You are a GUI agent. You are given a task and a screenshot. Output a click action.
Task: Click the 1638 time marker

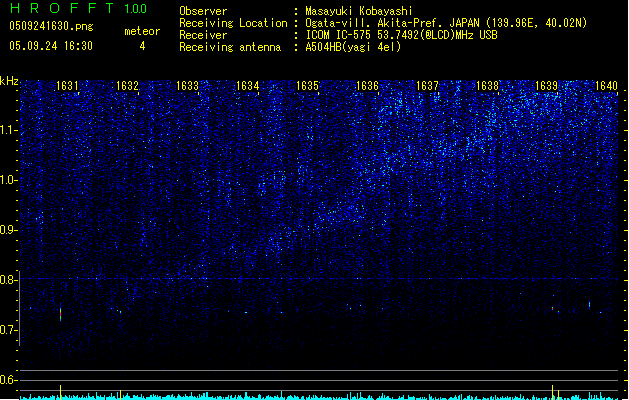pyautogui.click(x=487, y=86)
